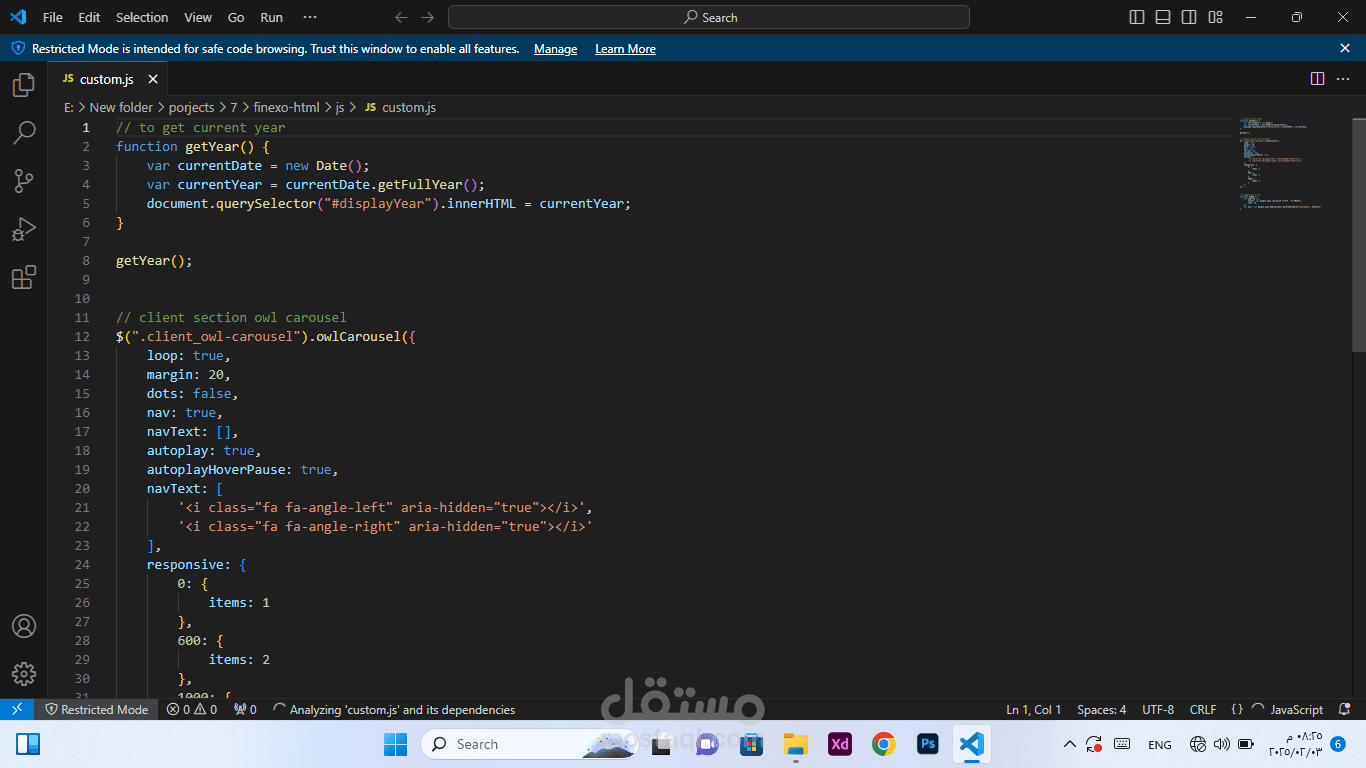This screenshot has height=768, width=1366.
Task: Open the Extensions view
Action: coord(24,277)
